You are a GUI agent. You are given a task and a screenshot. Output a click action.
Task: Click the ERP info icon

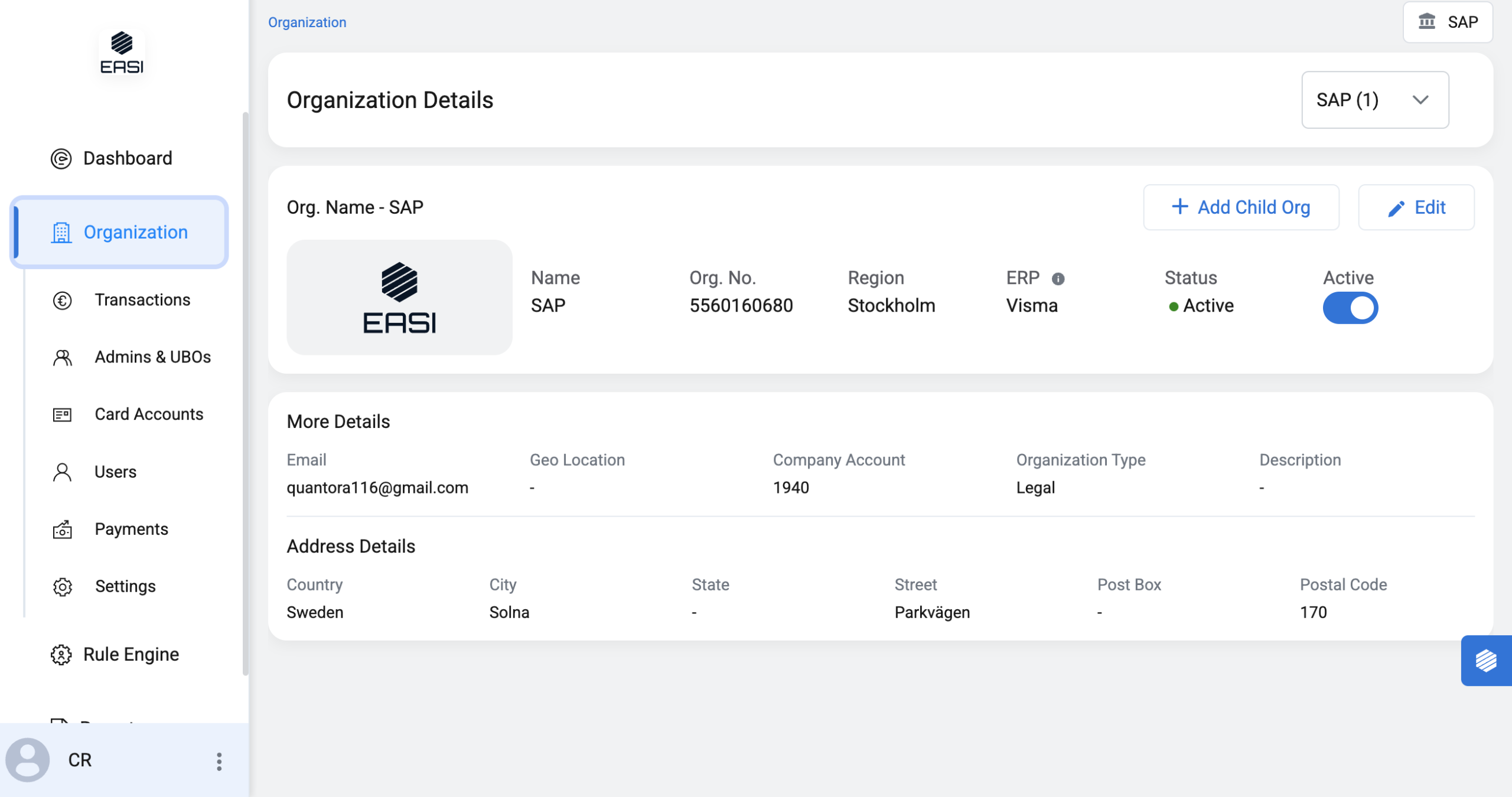tap(1058, 279)
